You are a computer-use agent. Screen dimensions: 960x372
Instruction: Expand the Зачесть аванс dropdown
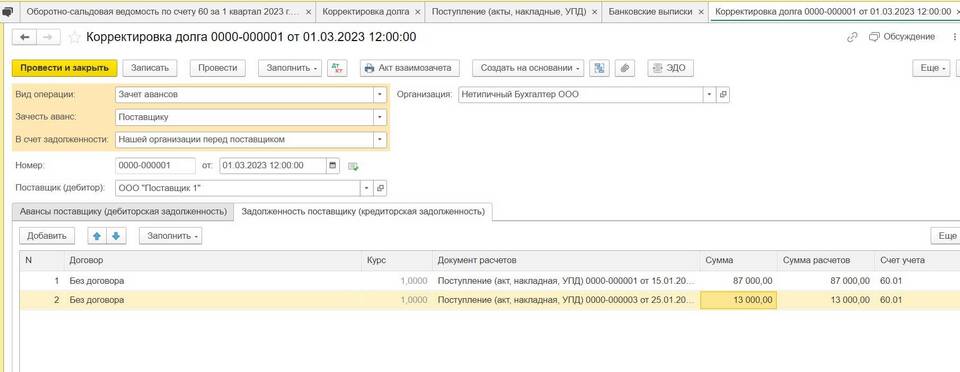(380, 117)
